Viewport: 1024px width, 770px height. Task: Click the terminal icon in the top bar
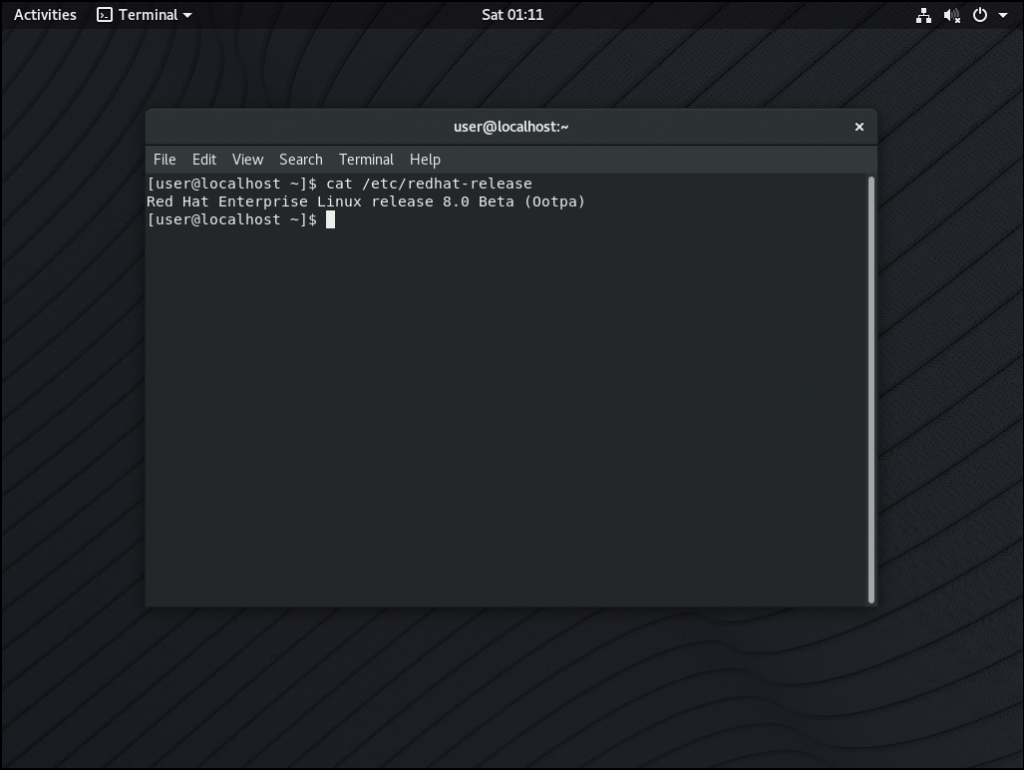coord(104,14)
